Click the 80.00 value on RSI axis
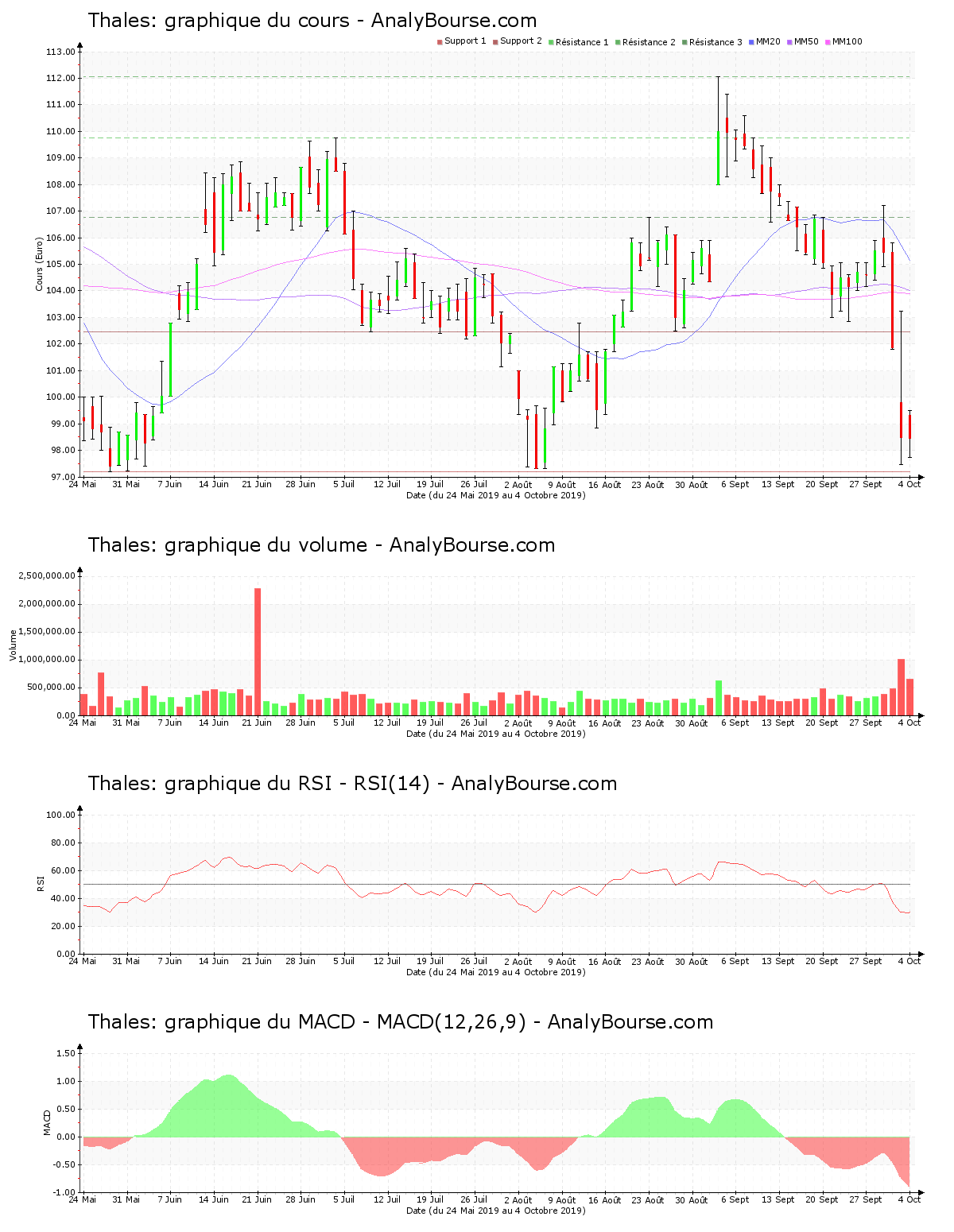This screenshot has width=954, height=1232. tap(63, 843)
